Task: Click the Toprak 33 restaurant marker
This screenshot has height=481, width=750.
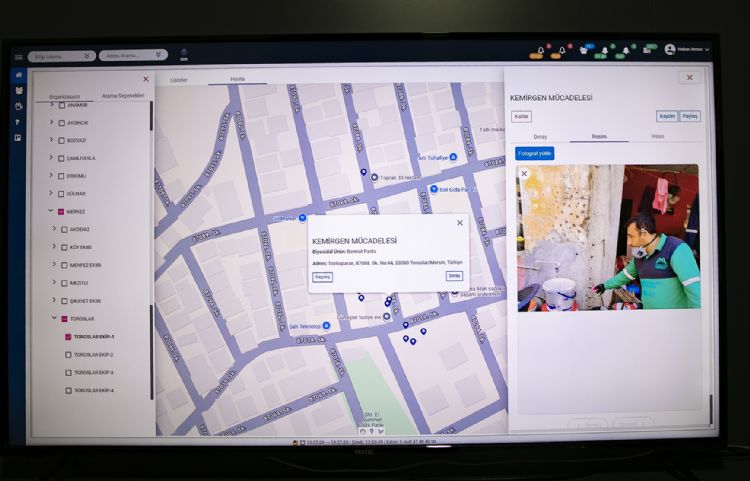Action: tap(375, 177)
